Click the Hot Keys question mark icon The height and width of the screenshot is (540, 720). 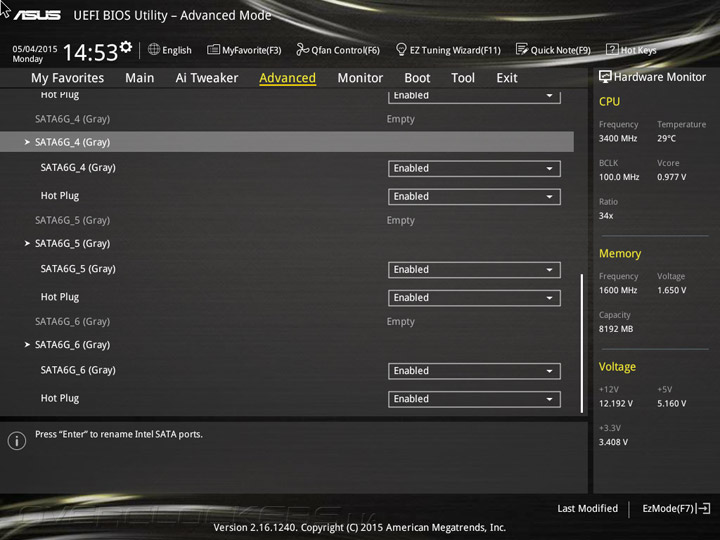(x=612, y=49)
